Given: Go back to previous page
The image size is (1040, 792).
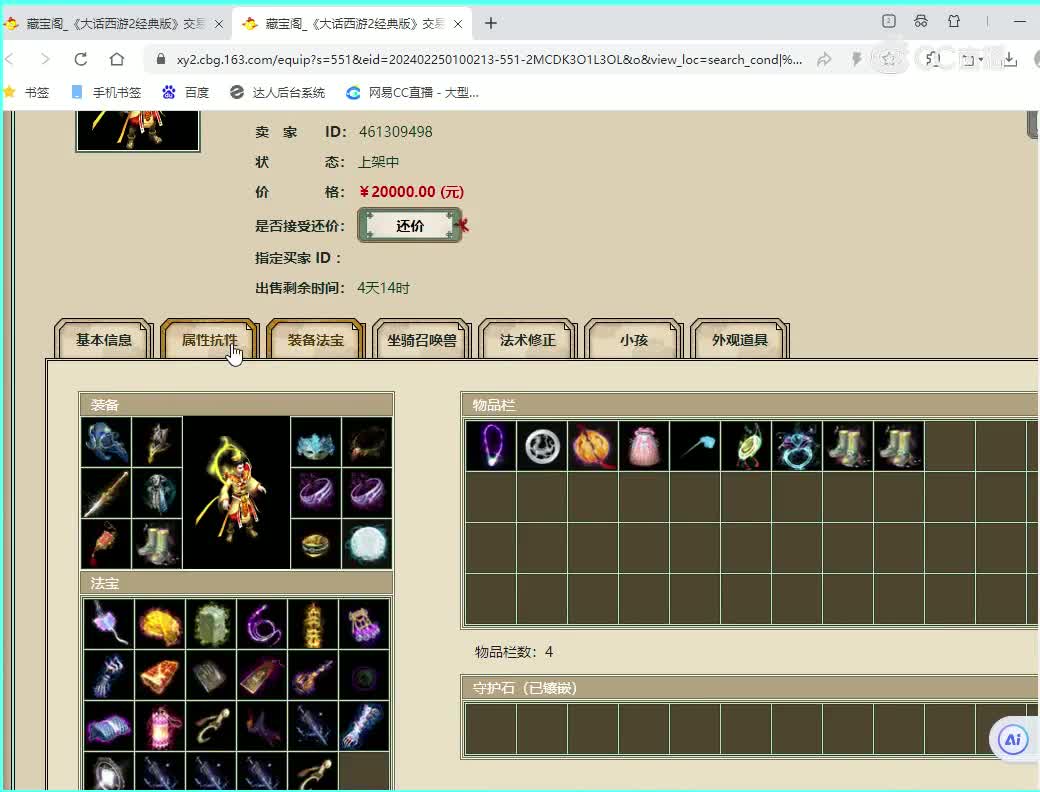Looking at the screenshot, I should [x=9, y=59].
